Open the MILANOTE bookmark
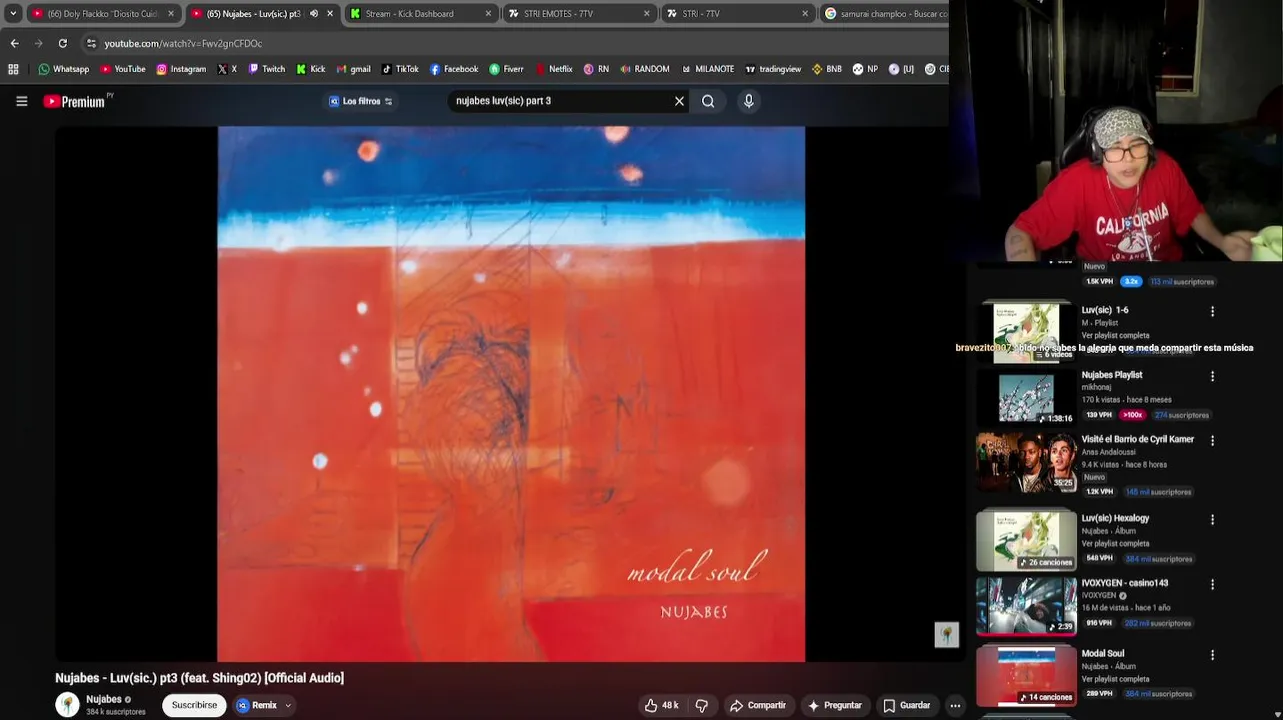This screenshot has width=1283, height=720. tap(708, 69)
